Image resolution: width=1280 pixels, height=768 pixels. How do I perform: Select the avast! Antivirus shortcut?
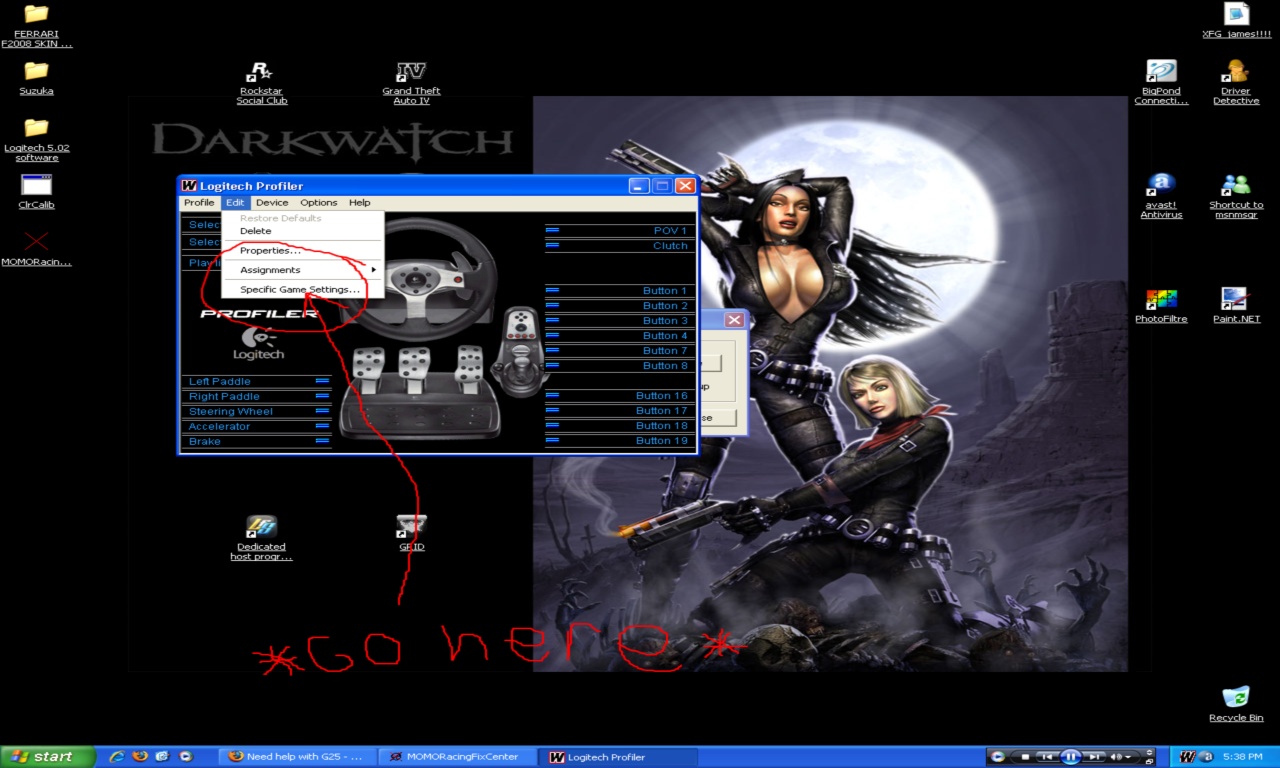(1161, 197)
